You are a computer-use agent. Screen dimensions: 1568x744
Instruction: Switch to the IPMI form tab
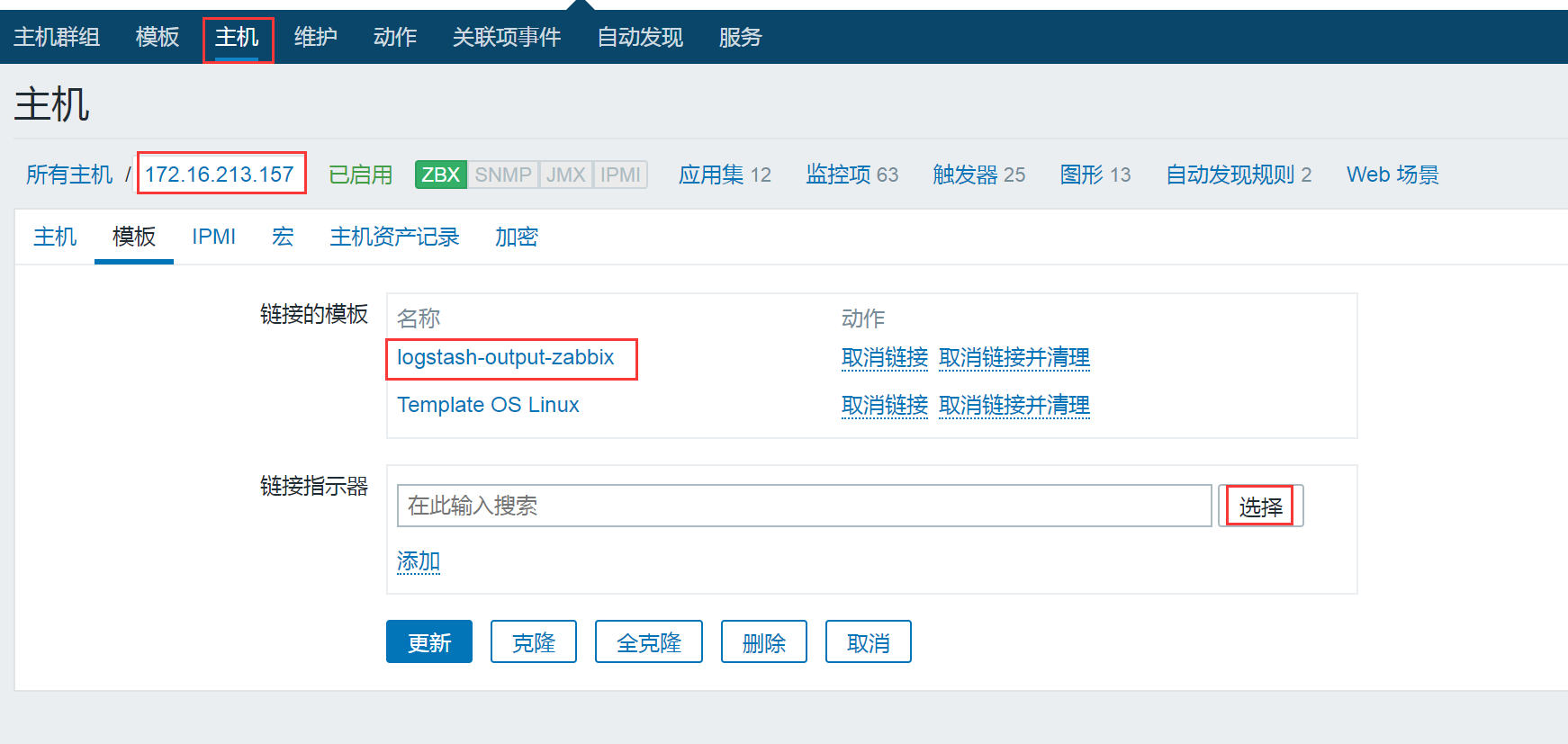[213, 237]
